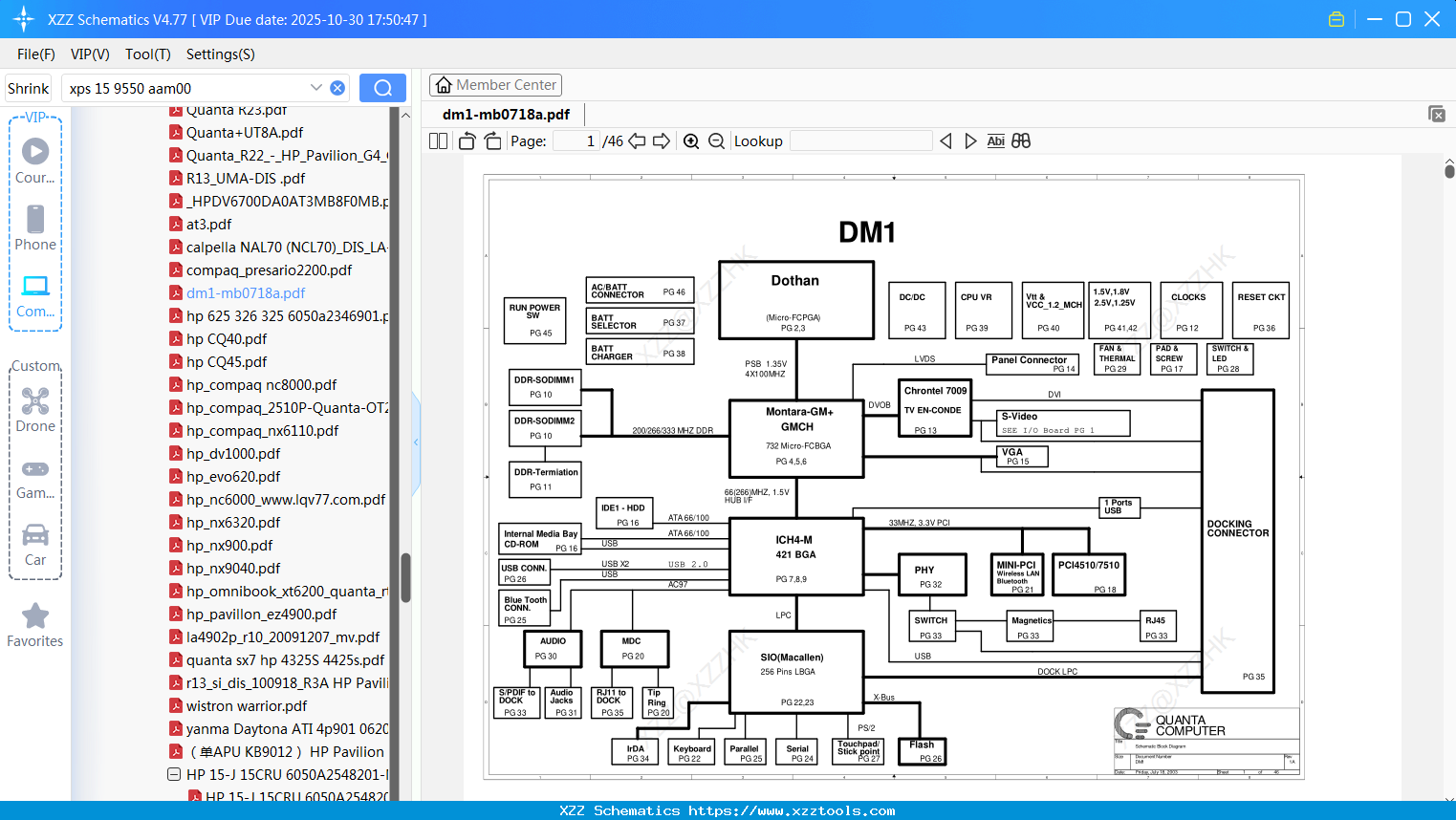1456x820 pixels.
Task: Find next lookup match
Action: pyautogui.click(x=970, y=140)
